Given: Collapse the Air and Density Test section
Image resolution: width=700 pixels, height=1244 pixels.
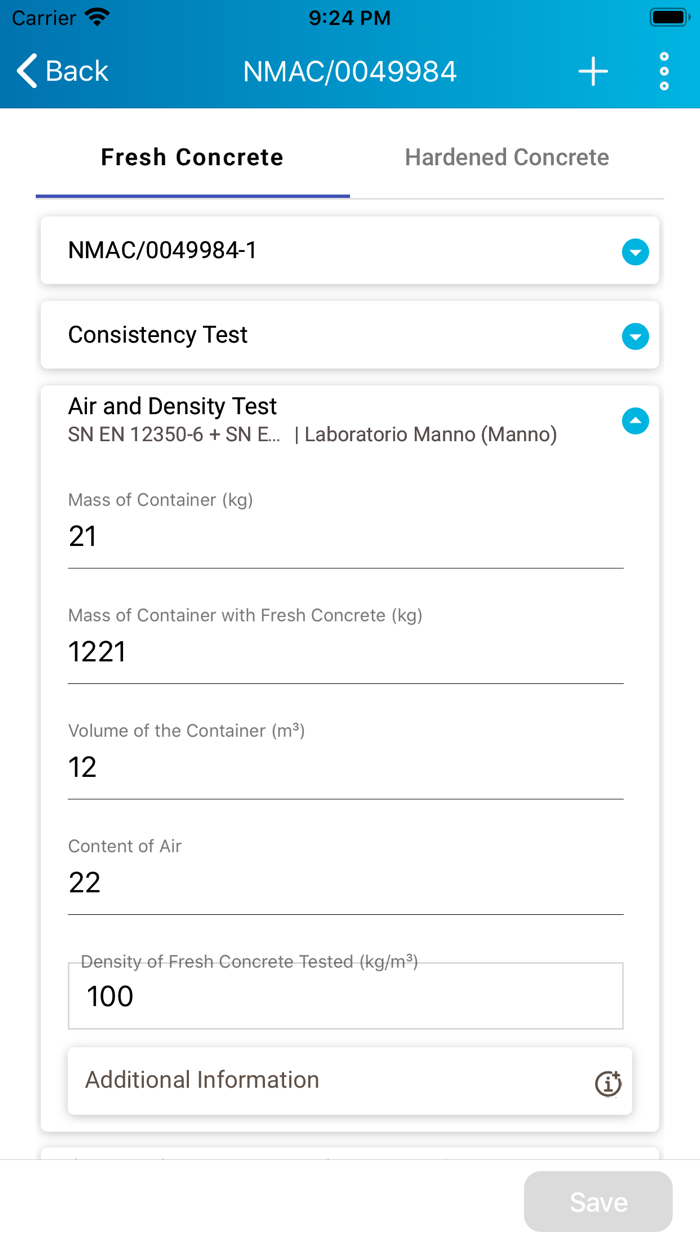Looking at the screenshot, I should click(x=635, y=421).
